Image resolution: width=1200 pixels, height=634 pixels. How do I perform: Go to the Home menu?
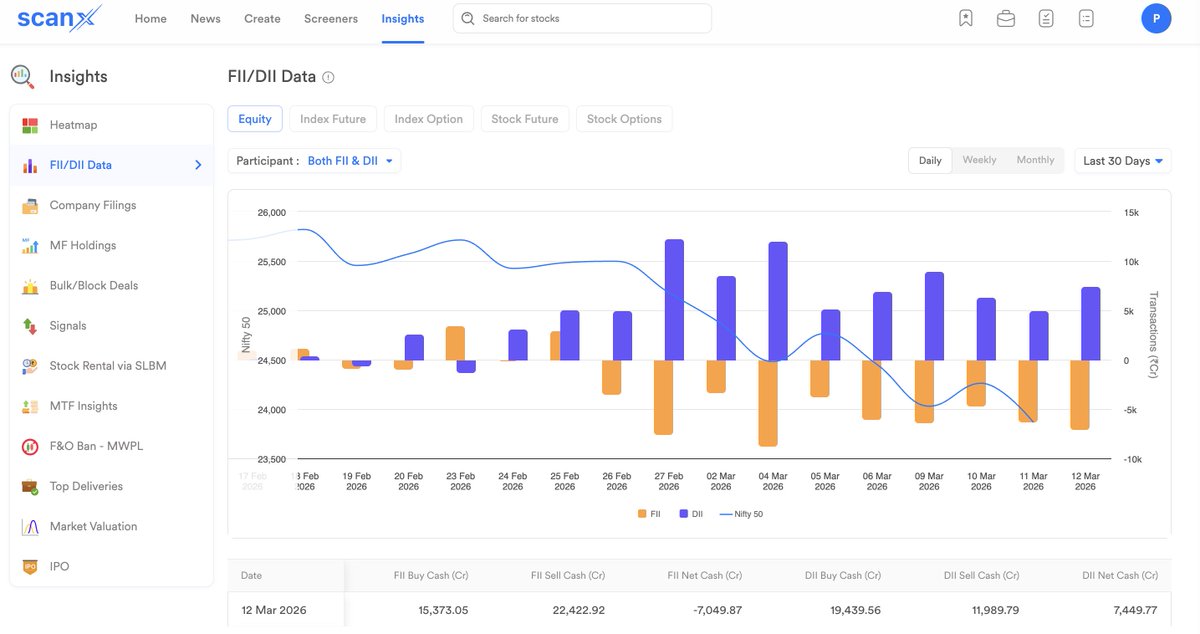click(x=151, y=18)
